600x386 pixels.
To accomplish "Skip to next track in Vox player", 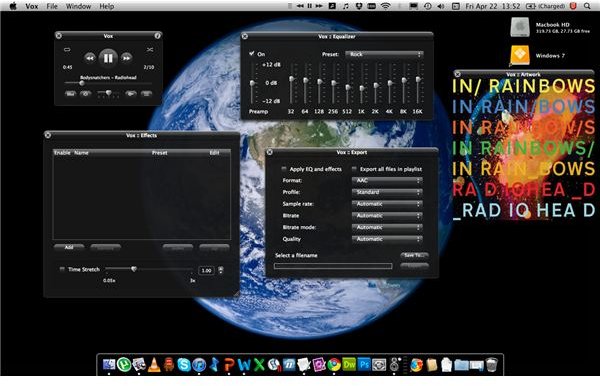I will [x=126, y=58].
